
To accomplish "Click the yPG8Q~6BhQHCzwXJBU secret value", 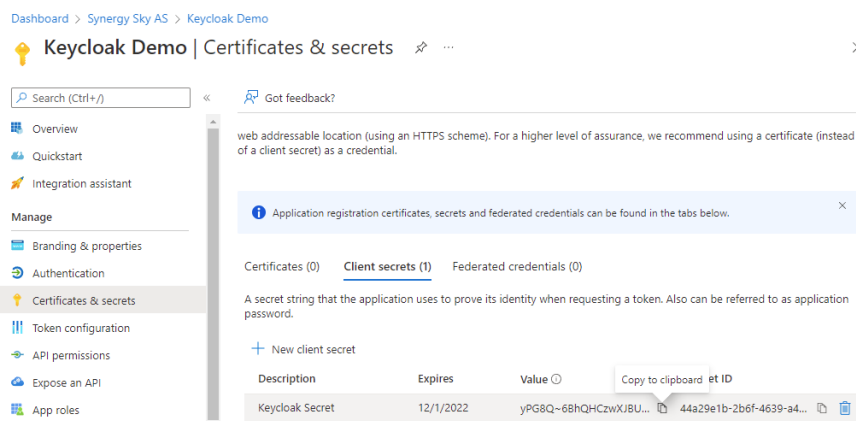I will [x=585, y=407].
